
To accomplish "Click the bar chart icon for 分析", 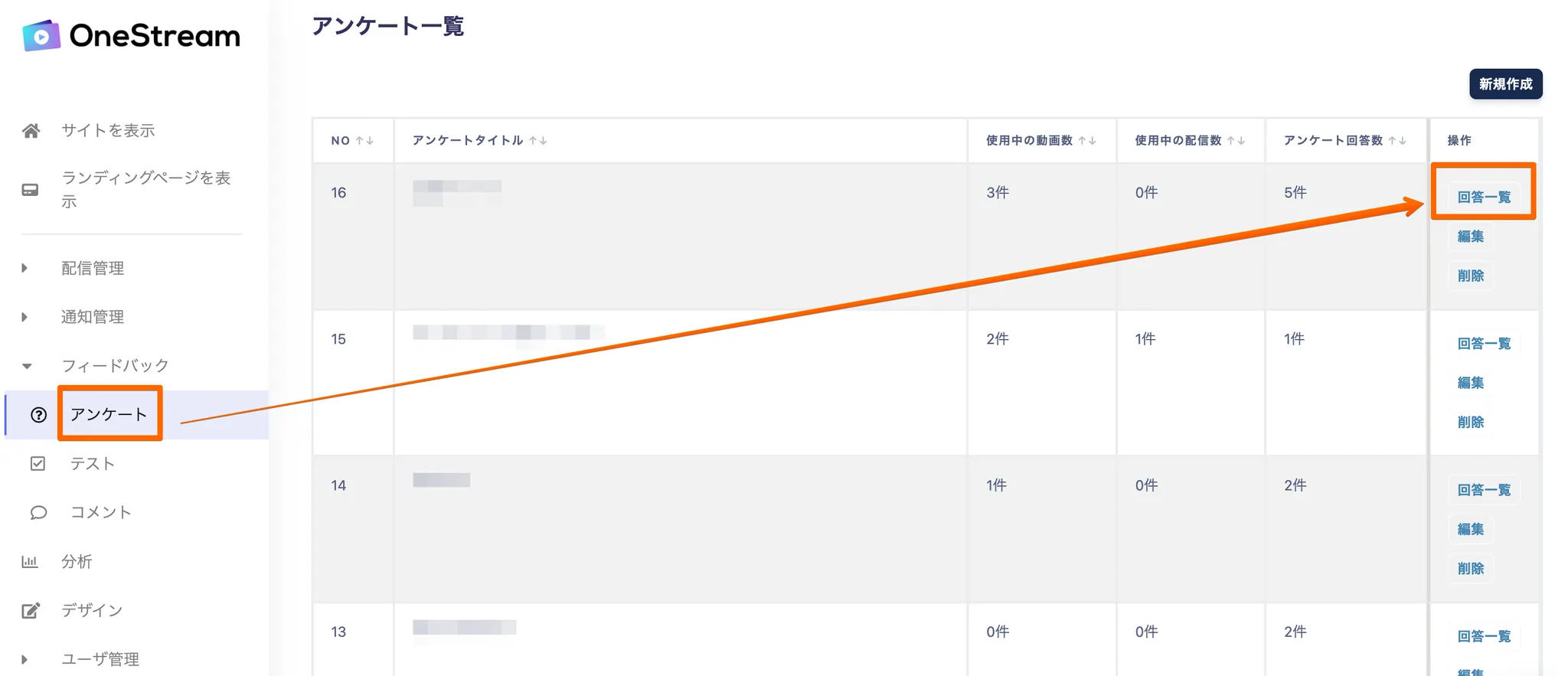I will pos(30,562).
